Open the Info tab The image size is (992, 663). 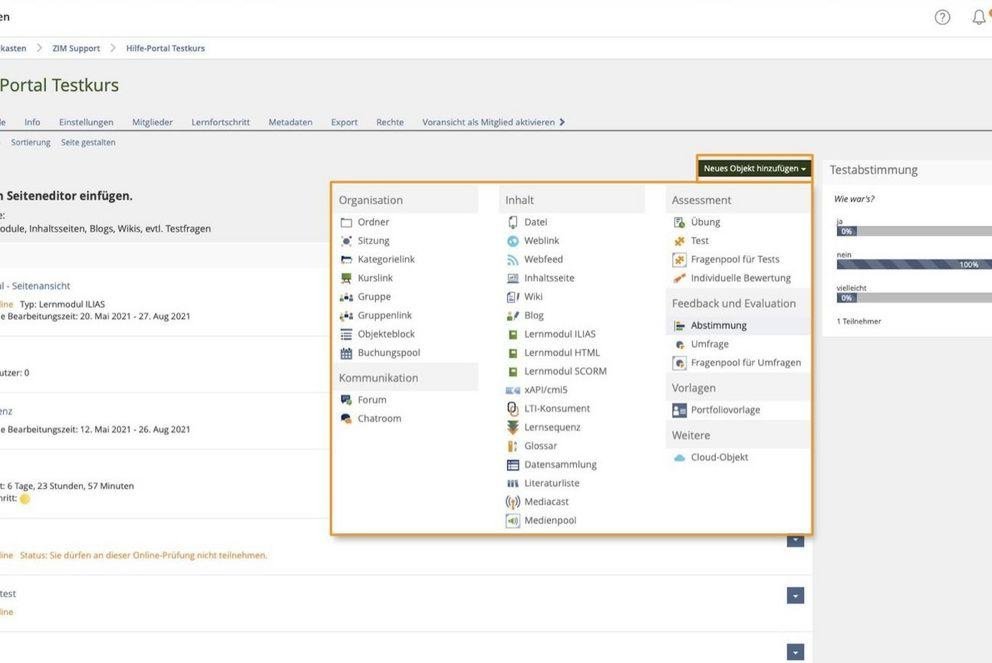[x=32, y=122]
